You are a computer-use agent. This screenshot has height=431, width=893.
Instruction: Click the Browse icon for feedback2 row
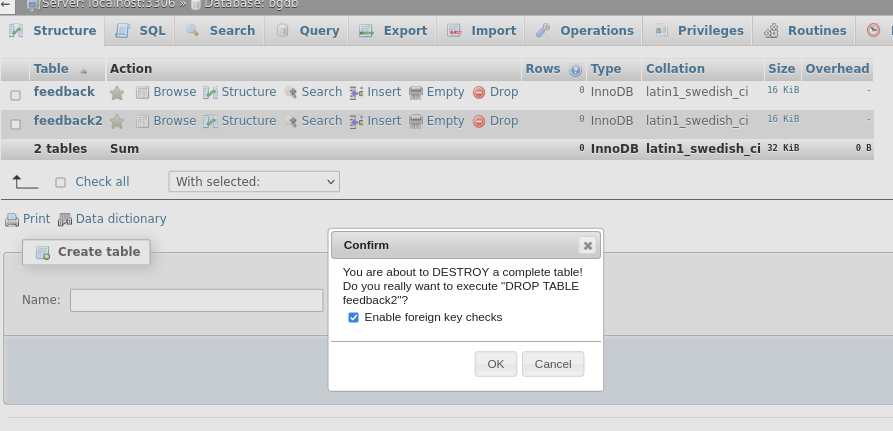(142, 121)
